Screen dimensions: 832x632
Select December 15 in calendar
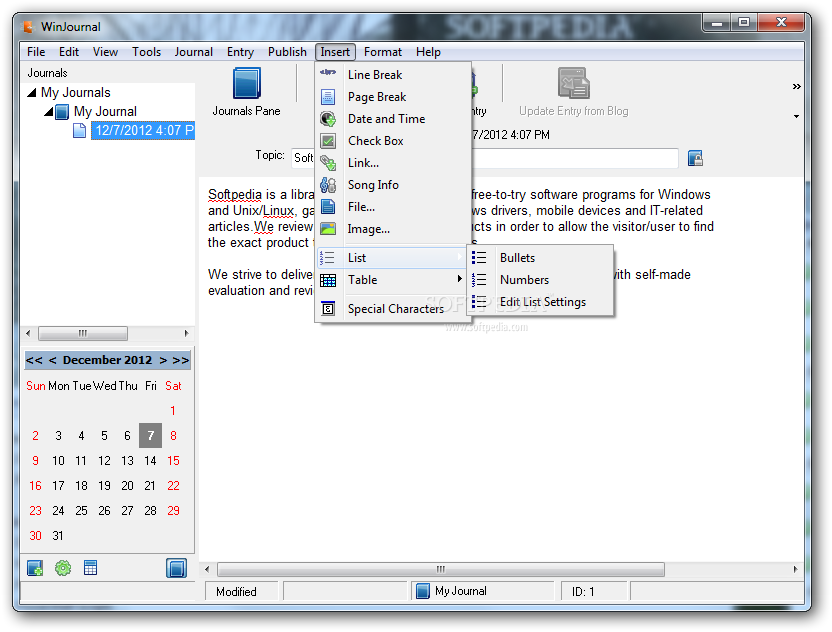pyautogui.click(x=174, y=461)
